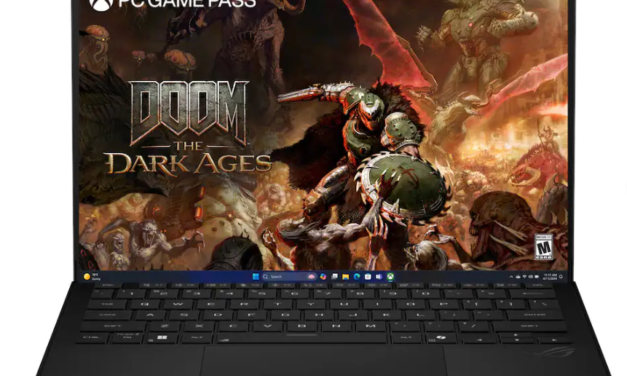This screenshot has width=627, height=376.
Task: Open Task View in the taskbar
Action: coord(334,276)
